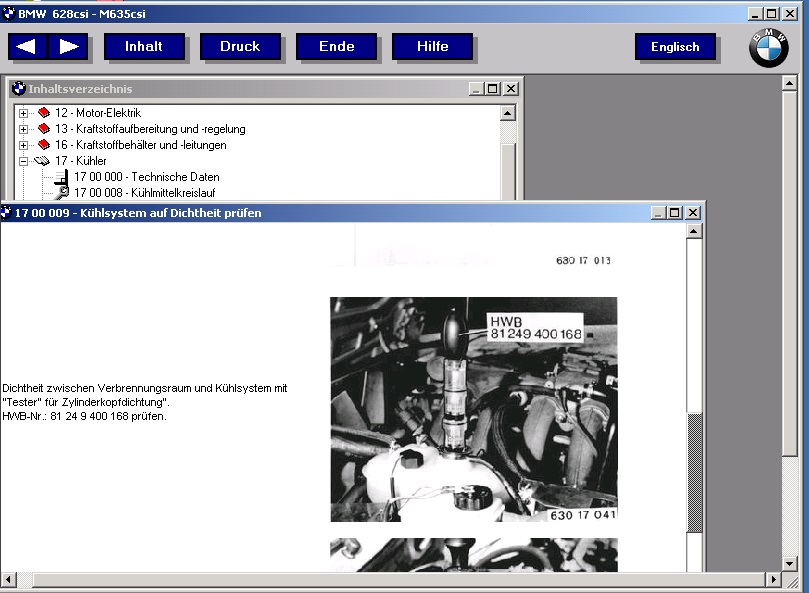Click the BMW roundel logo
The width and height of the screenshot is (809, 593).
(x=768, y=48)
